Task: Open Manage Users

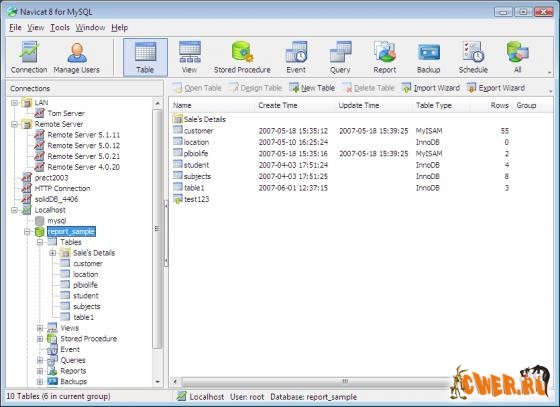Action: (x=76, y=57)
